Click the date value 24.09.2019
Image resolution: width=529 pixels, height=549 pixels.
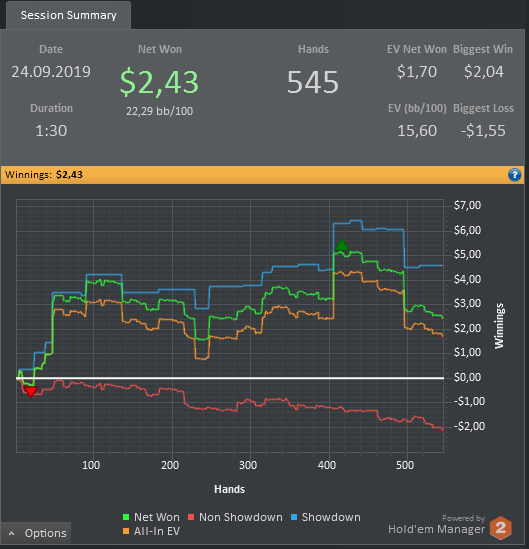[51, 72]
